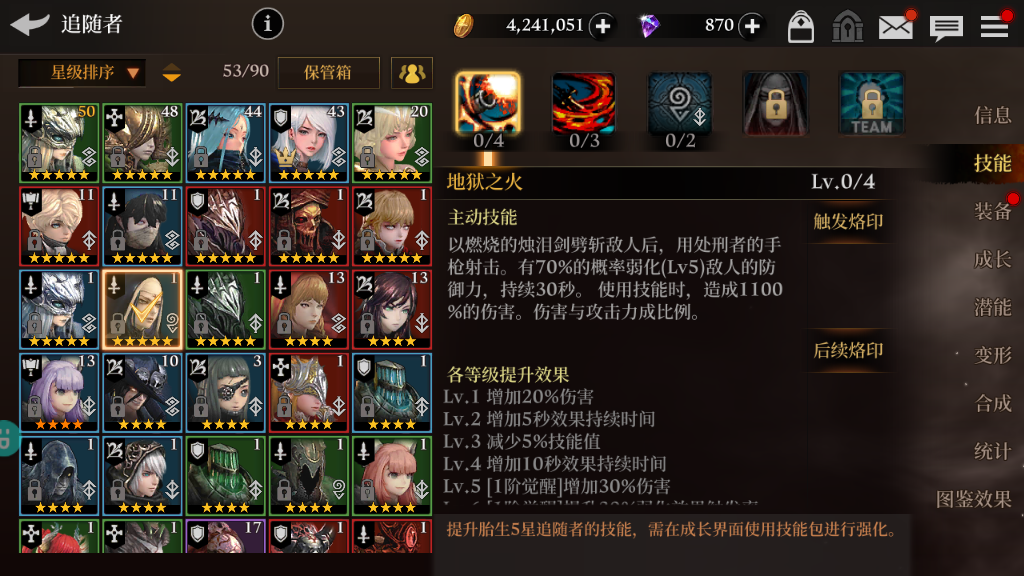The height and width of the screenshot is (576, 1024).
Task: Open the hamburger main menu
Action: click(994, 27)
